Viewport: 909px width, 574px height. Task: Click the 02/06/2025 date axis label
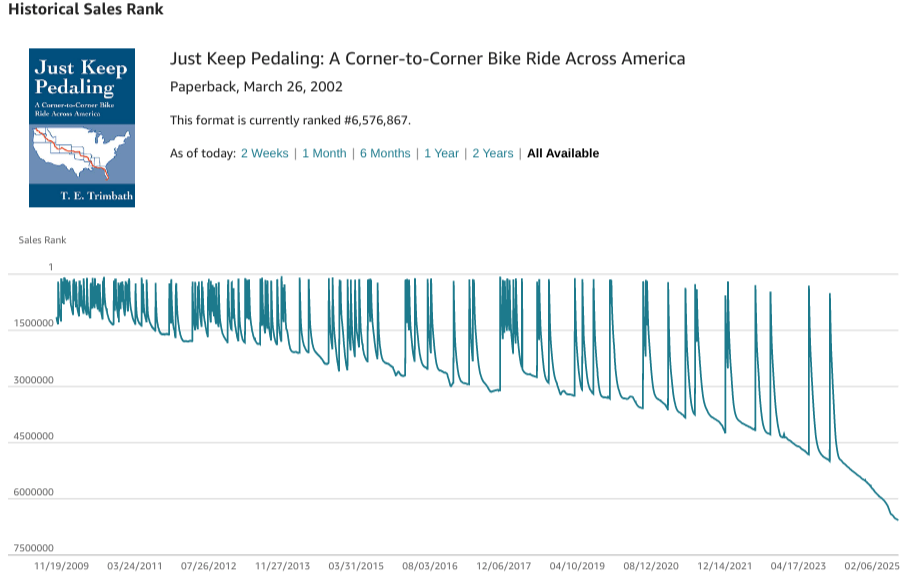click(x=869, y=566)
